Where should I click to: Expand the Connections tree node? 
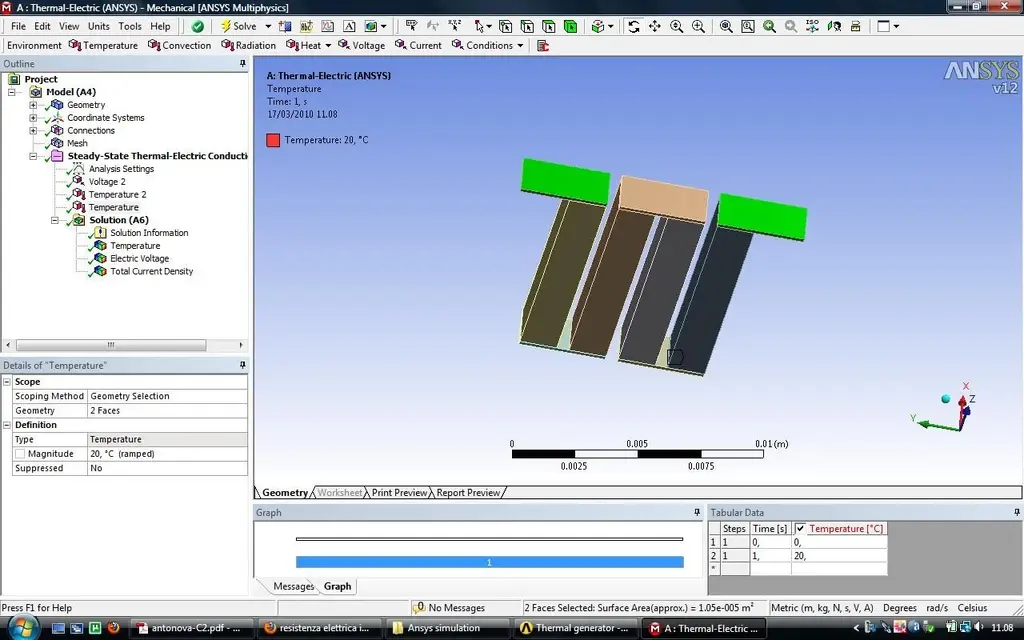click(33, 130)
